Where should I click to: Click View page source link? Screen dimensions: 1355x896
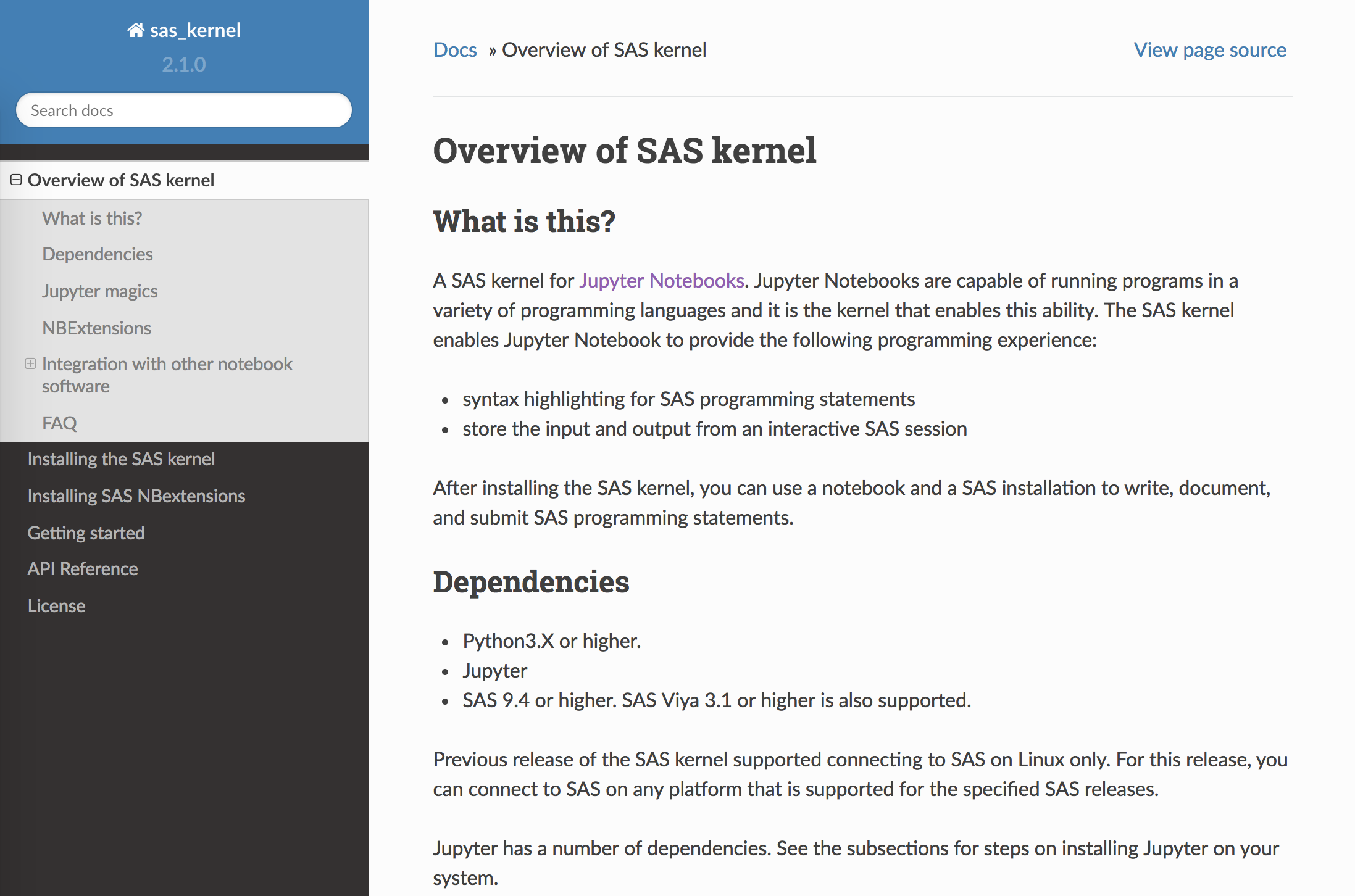click(x=1209, y=50)
